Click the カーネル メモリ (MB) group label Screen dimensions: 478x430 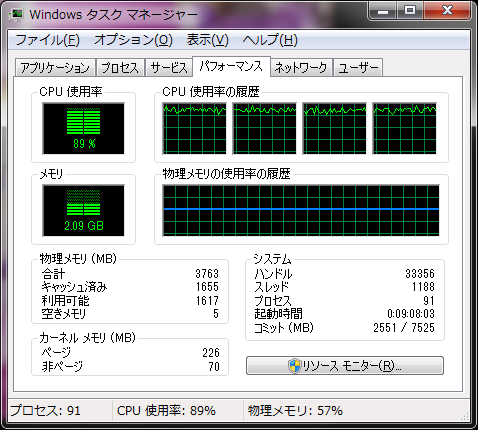(x=87, y=338)
